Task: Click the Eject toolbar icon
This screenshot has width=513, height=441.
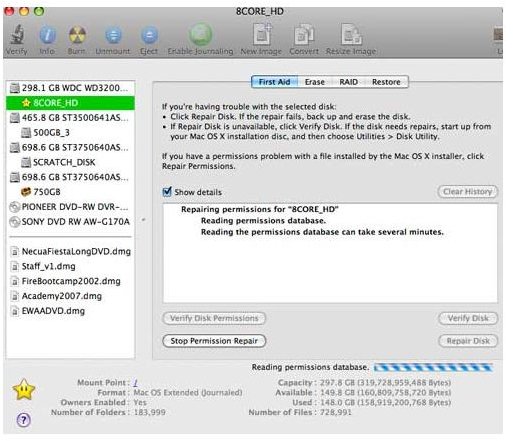Action: (x=149, y=35)
